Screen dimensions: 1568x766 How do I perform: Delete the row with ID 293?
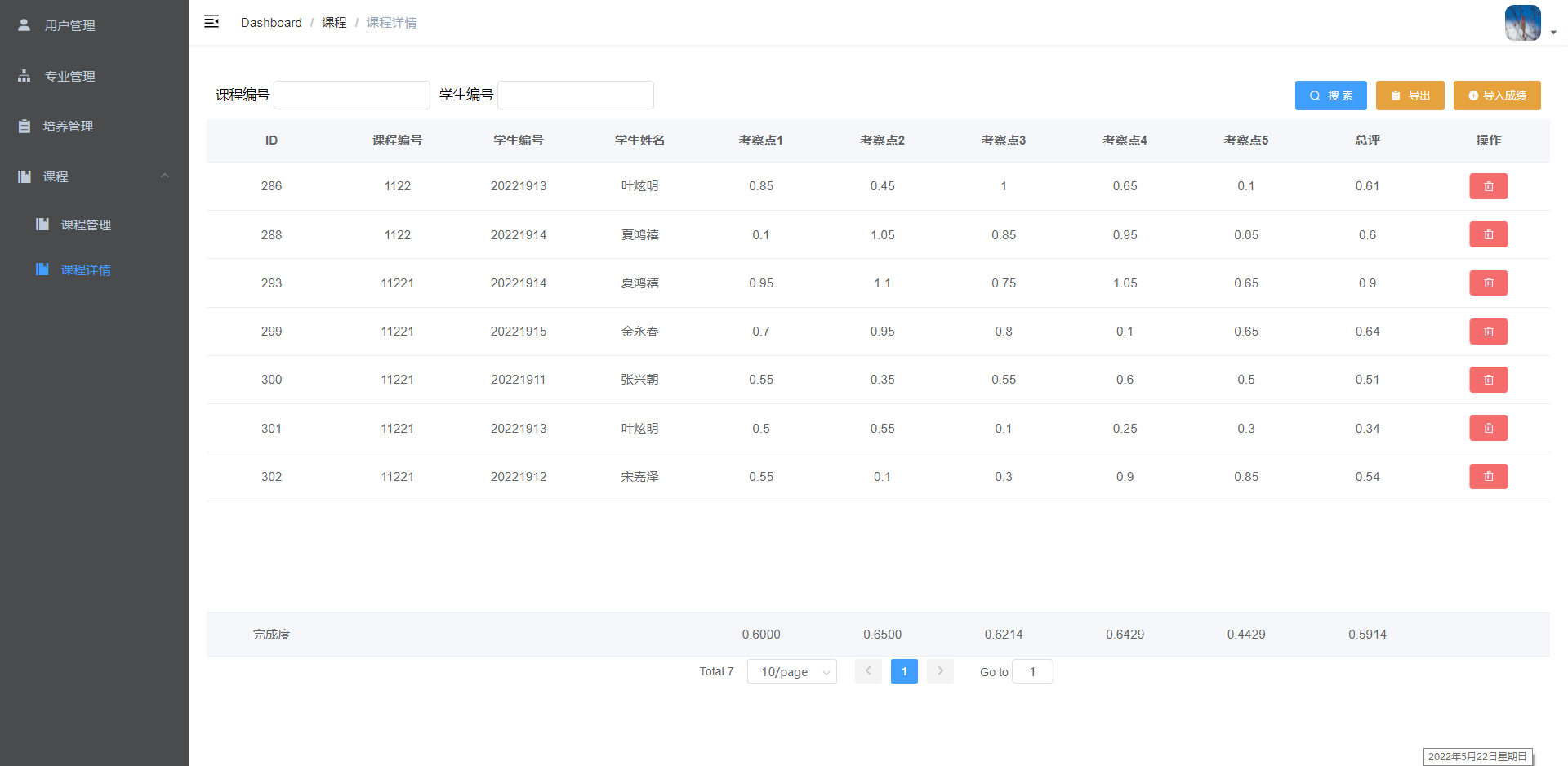click(x=1488, y=283)
